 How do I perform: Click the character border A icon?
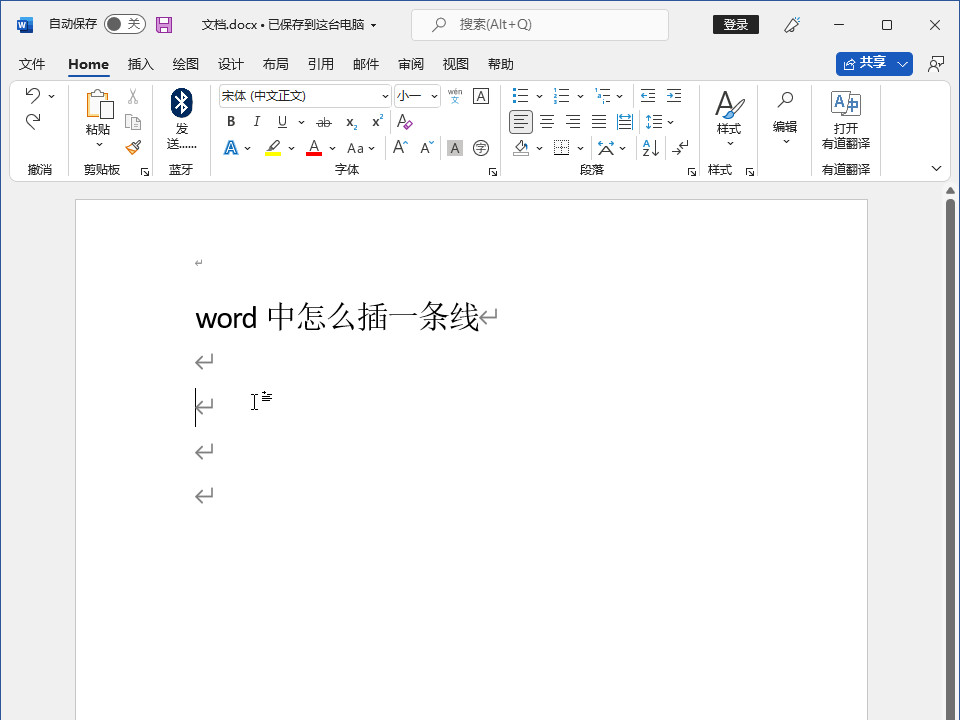click(481, 96)
